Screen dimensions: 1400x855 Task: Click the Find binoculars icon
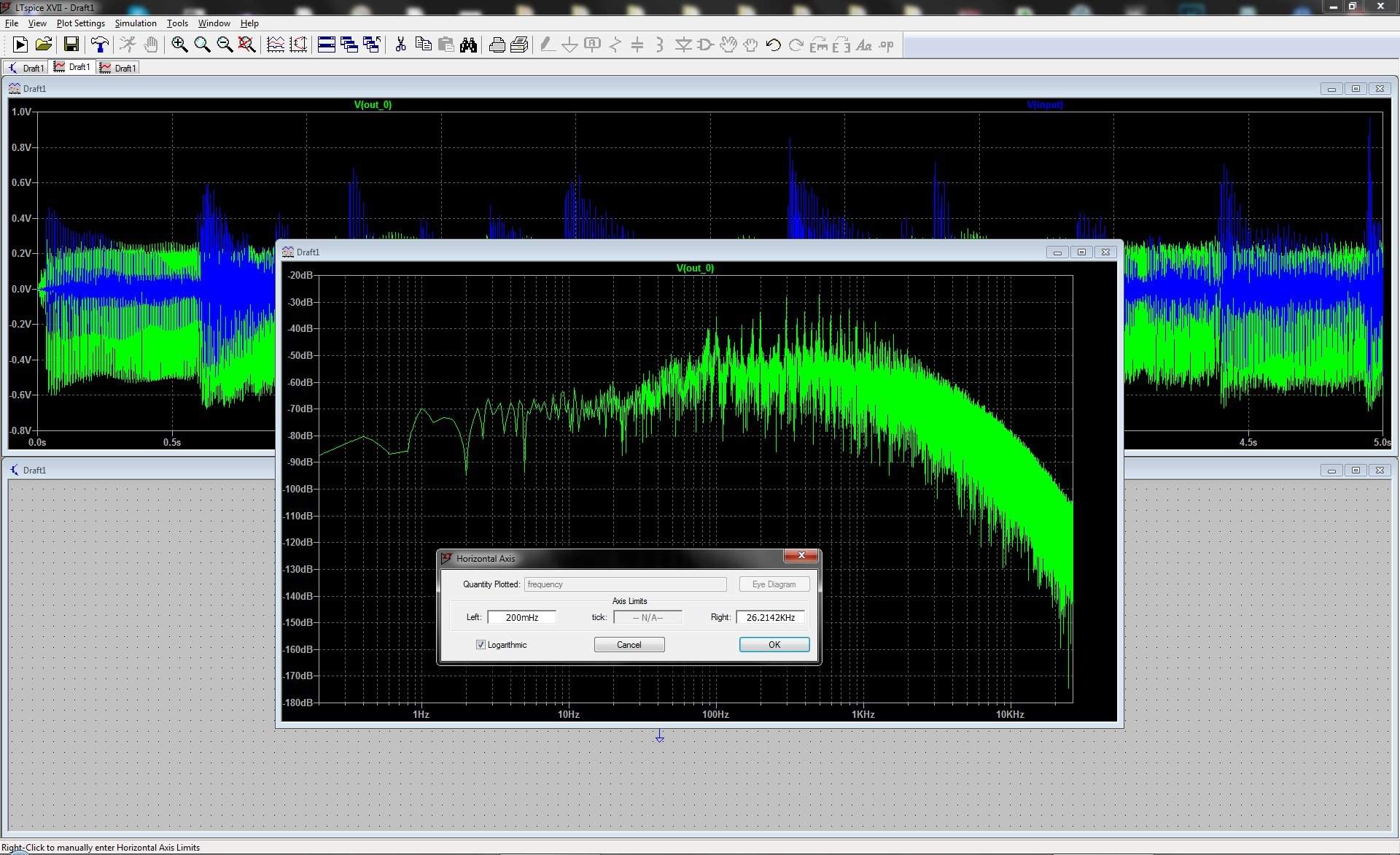pyautogui.click(x=469, y=45)
